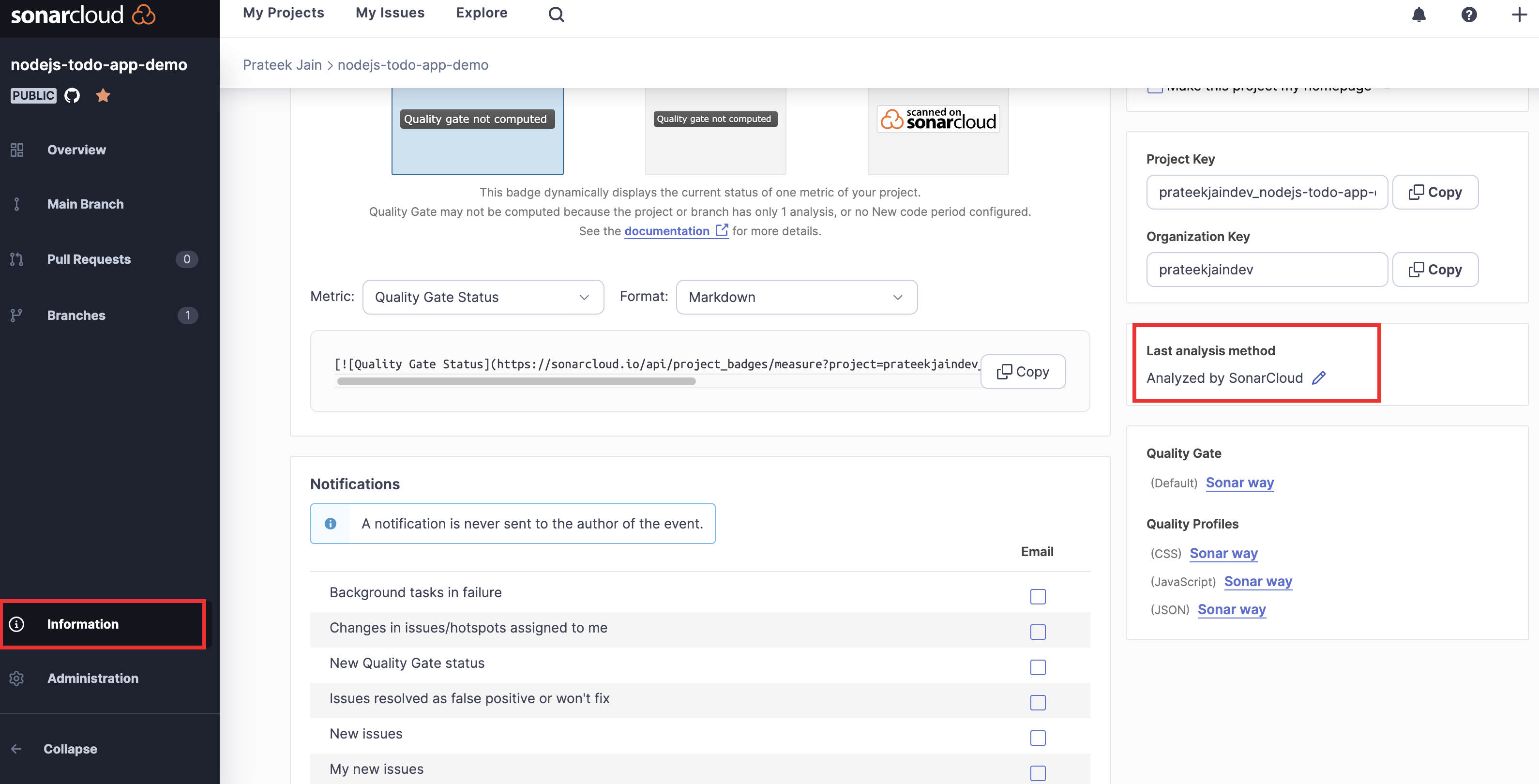Click the plus icon in top bar
The width and height of the screenshot is (1539, 784).
point(1518,15)
